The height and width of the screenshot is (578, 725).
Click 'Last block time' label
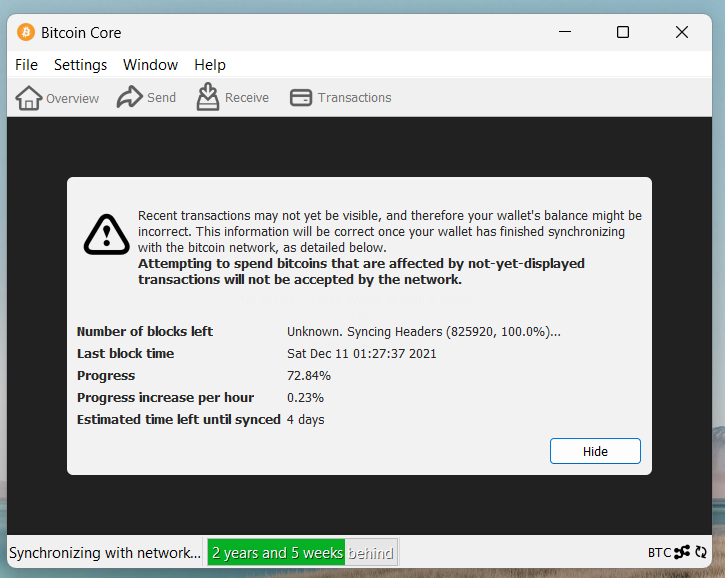(x=125, y=354)
